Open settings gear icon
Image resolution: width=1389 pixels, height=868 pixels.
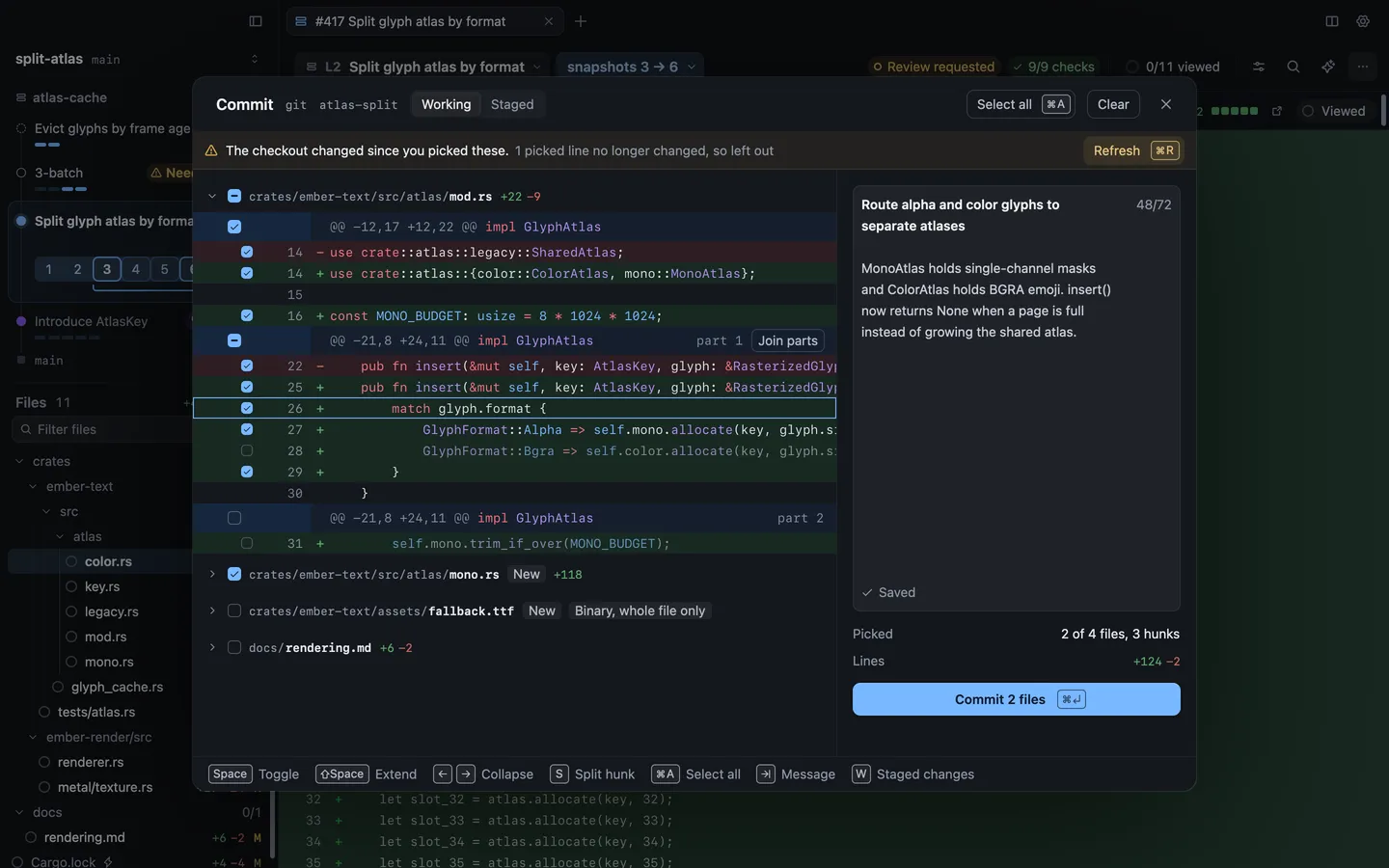1363,21
